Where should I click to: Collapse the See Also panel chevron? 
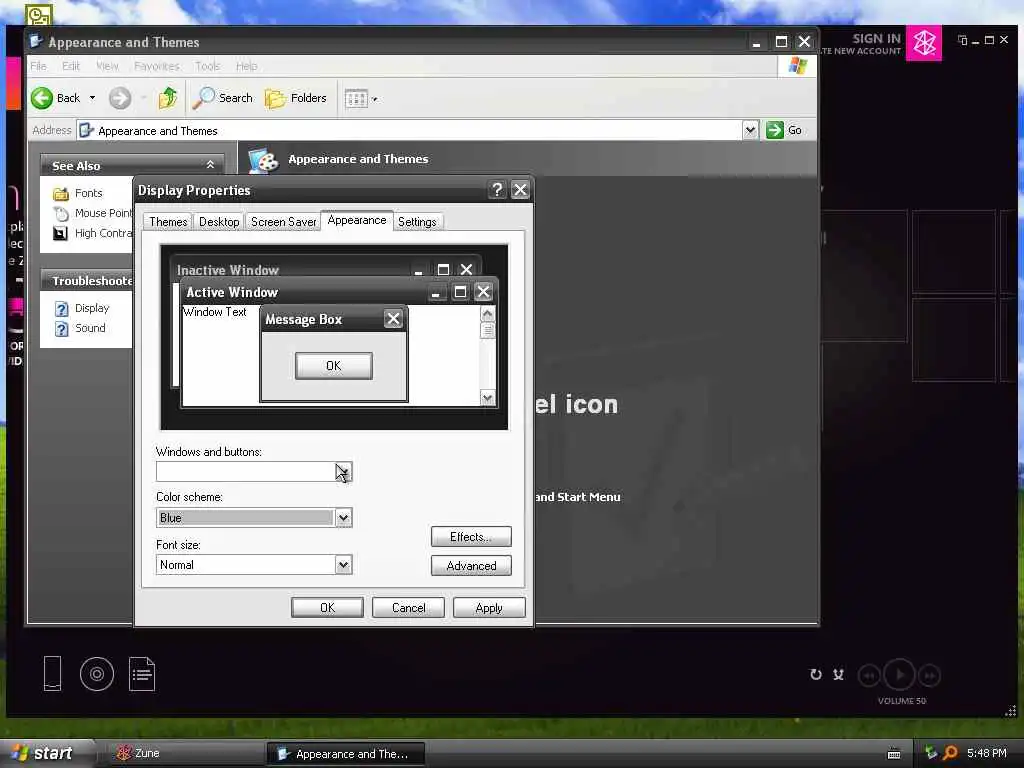pyautogui.click(x=210, y=165)
